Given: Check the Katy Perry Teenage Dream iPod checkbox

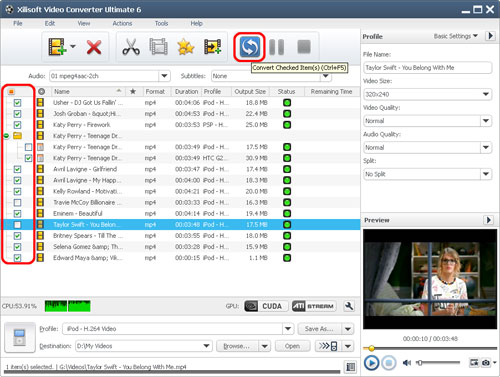Looking at the screenshot, I should point(28,147).
